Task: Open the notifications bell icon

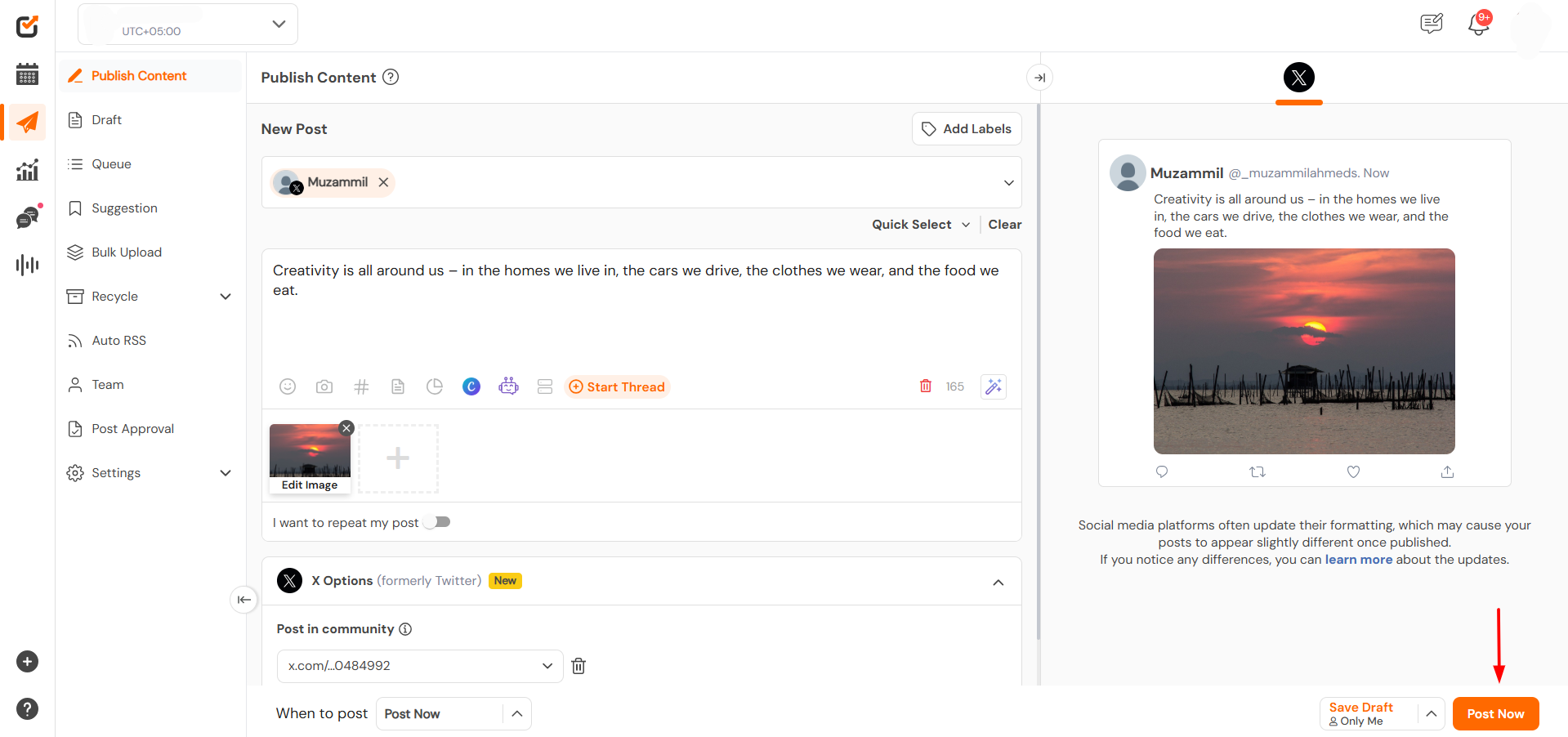Action: coord(1478,24)
